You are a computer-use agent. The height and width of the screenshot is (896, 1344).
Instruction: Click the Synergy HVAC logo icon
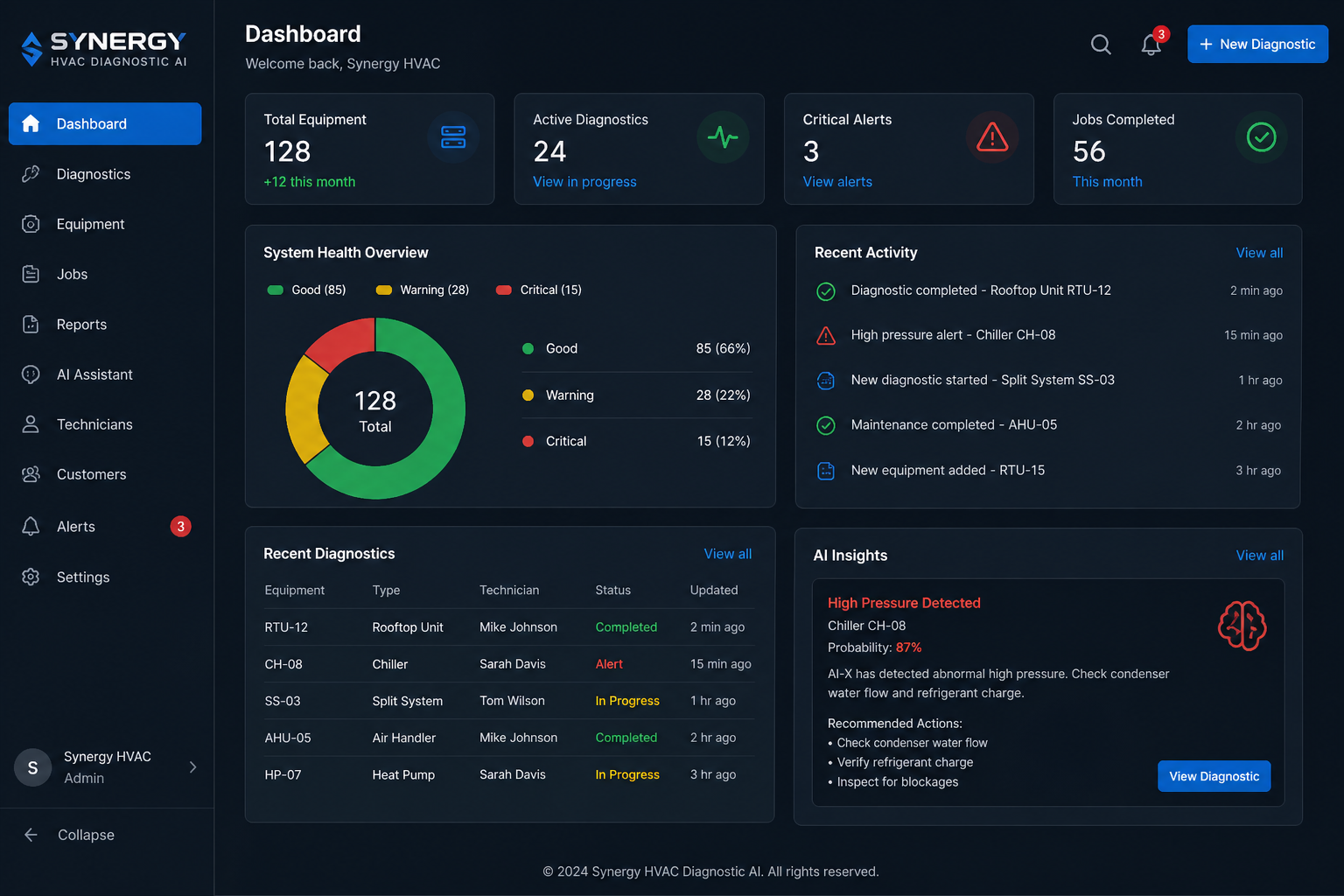point(32,49)
